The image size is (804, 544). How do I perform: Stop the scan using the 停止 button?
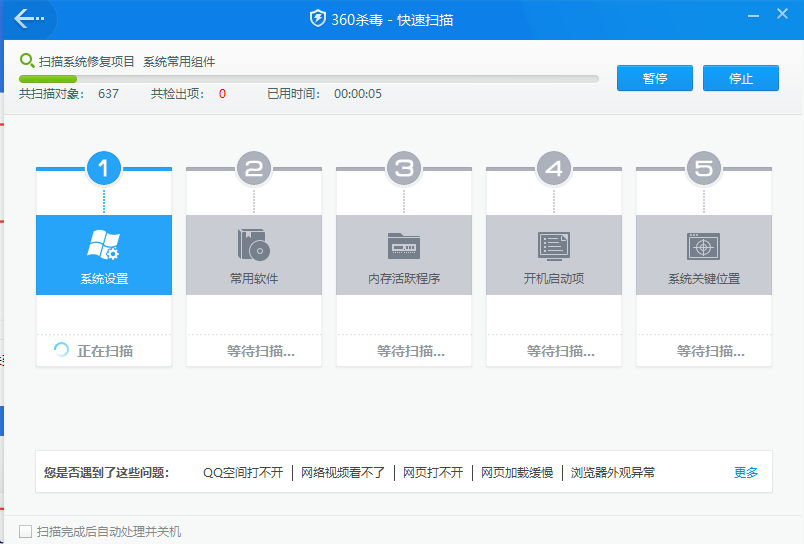pyautogui.click(x=740, y=78)
